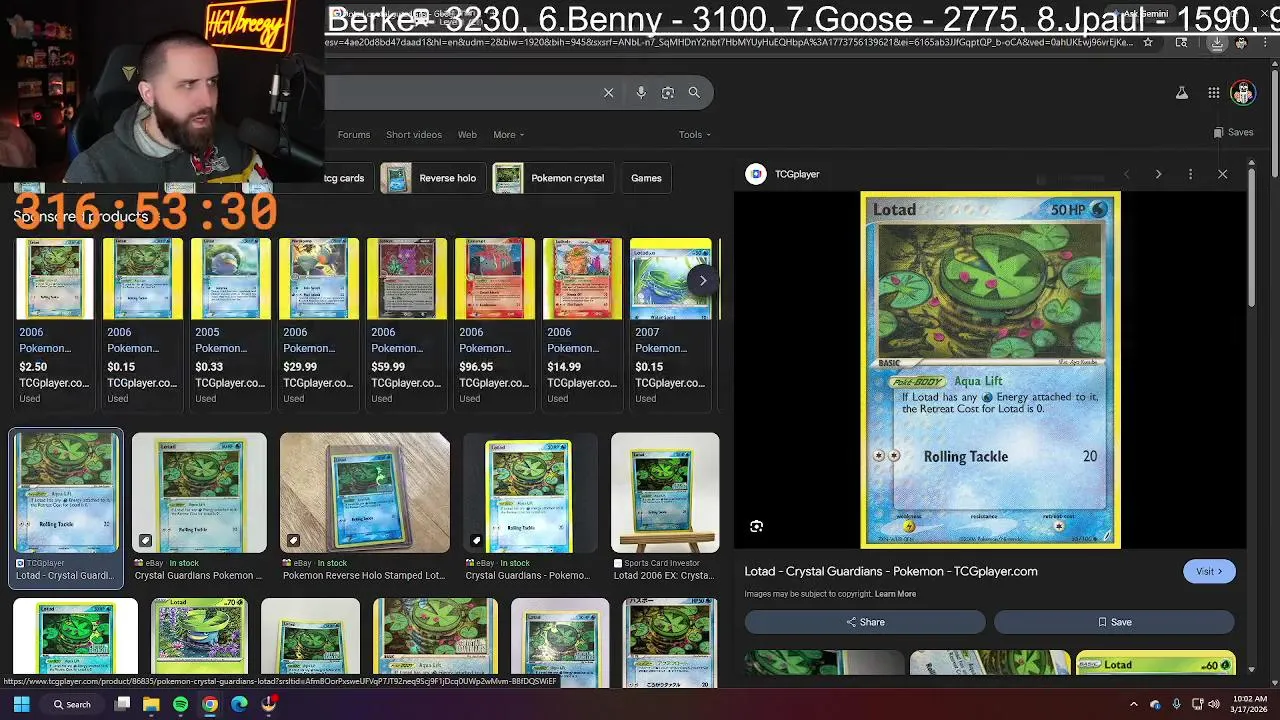Close the TCGplayer image preview panel

[x=1222, y=174]
